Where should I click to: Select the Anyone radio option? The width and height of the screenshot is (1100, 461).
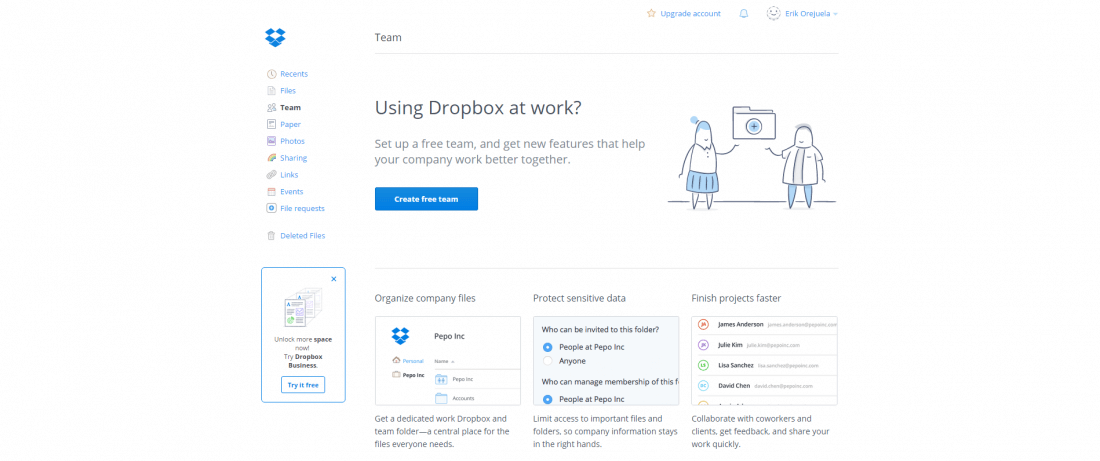pos(547,361)
